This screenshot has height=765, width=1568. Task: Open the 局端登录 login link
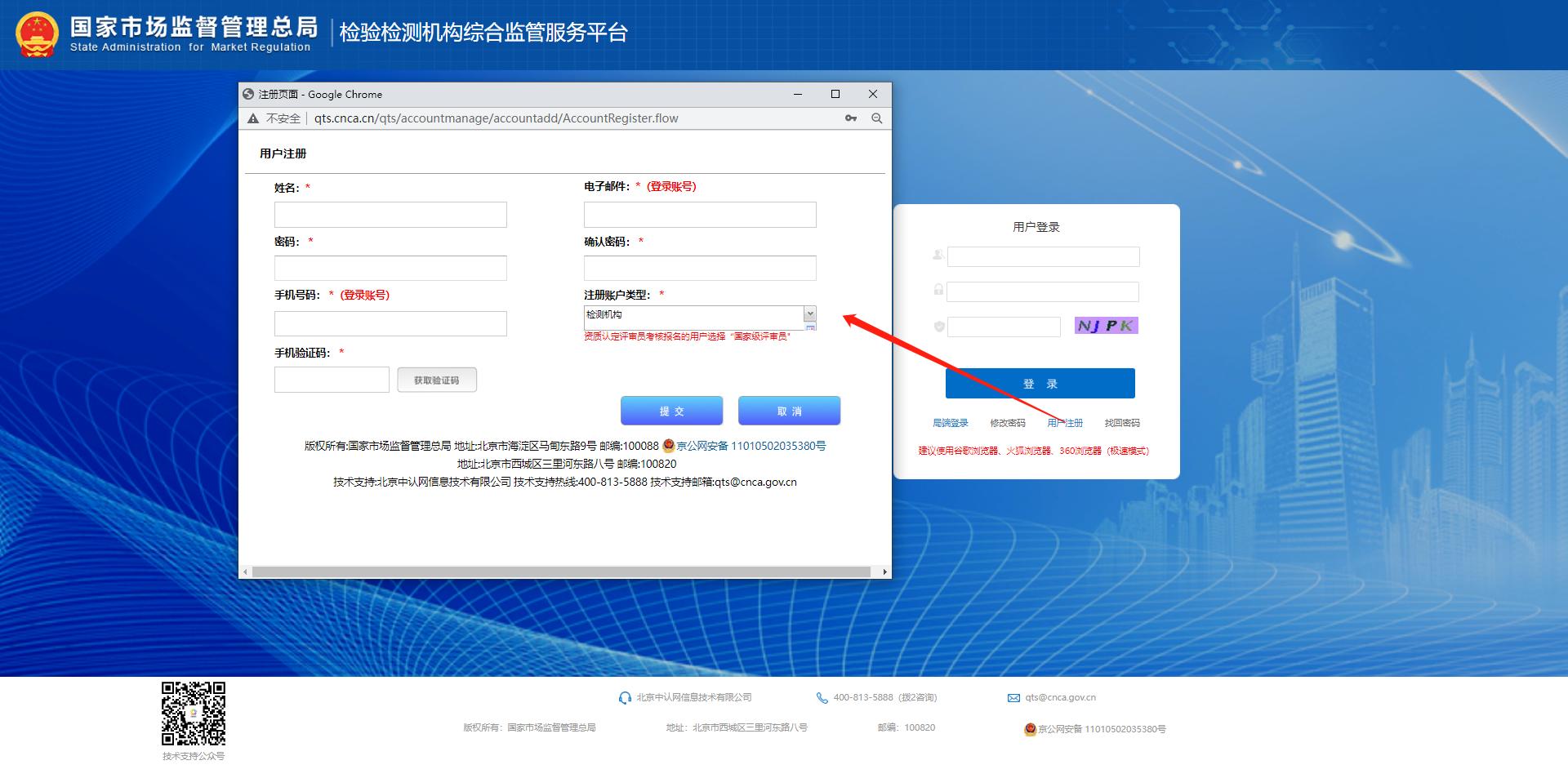[x=952, y=422]
